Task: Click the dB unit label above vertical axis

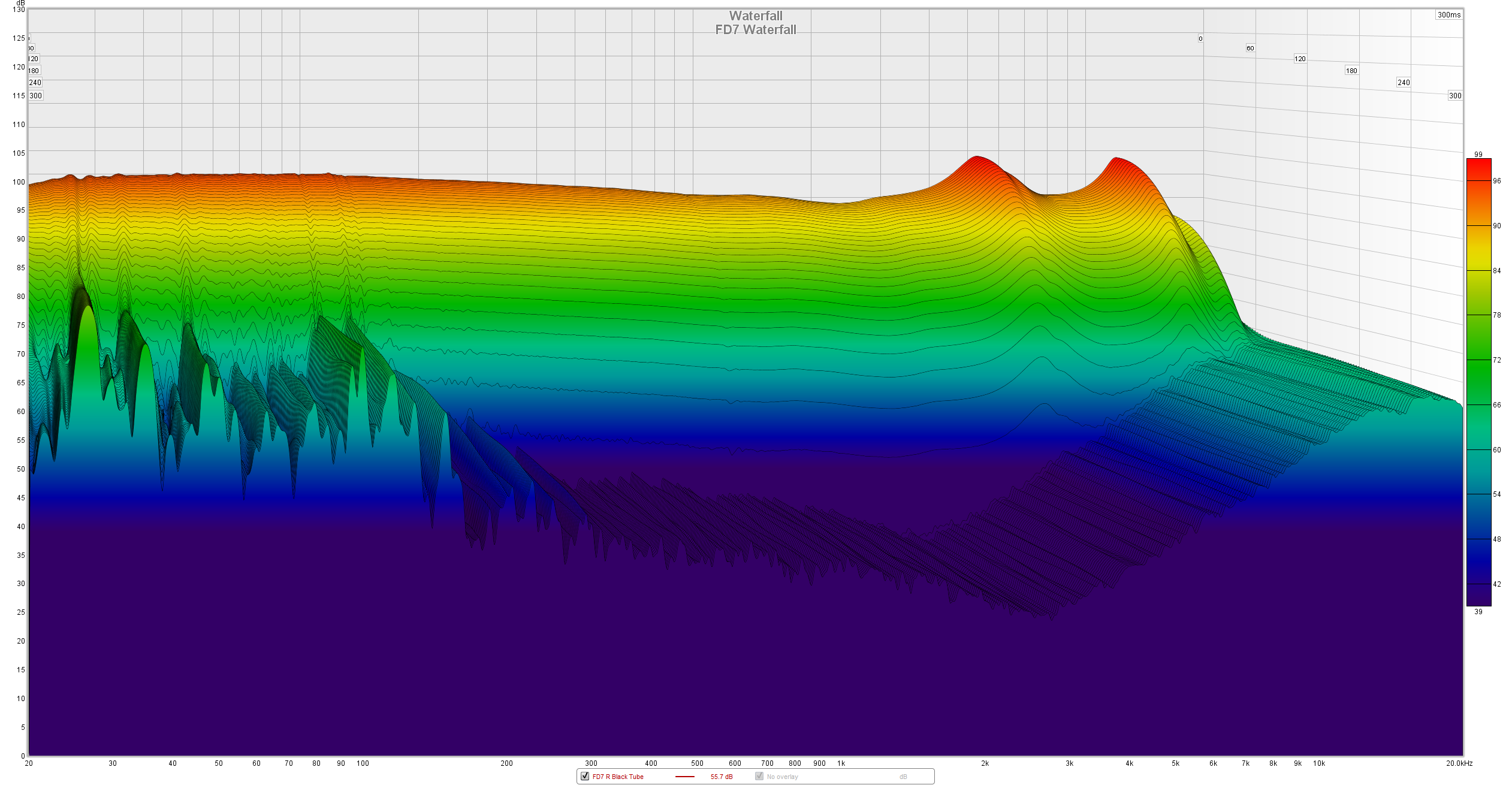Action: (20, 3)
